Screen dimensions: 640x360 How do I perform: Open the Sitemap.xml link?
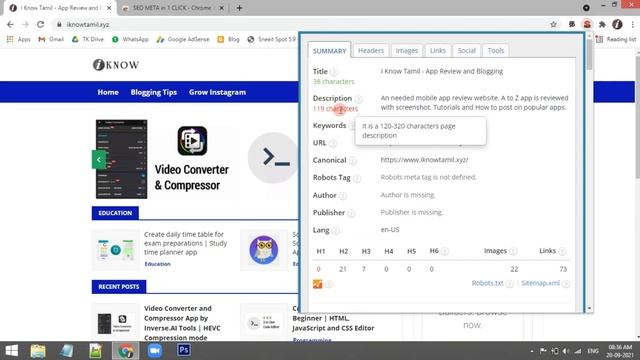pyautogui.click(x=540, y=283)
